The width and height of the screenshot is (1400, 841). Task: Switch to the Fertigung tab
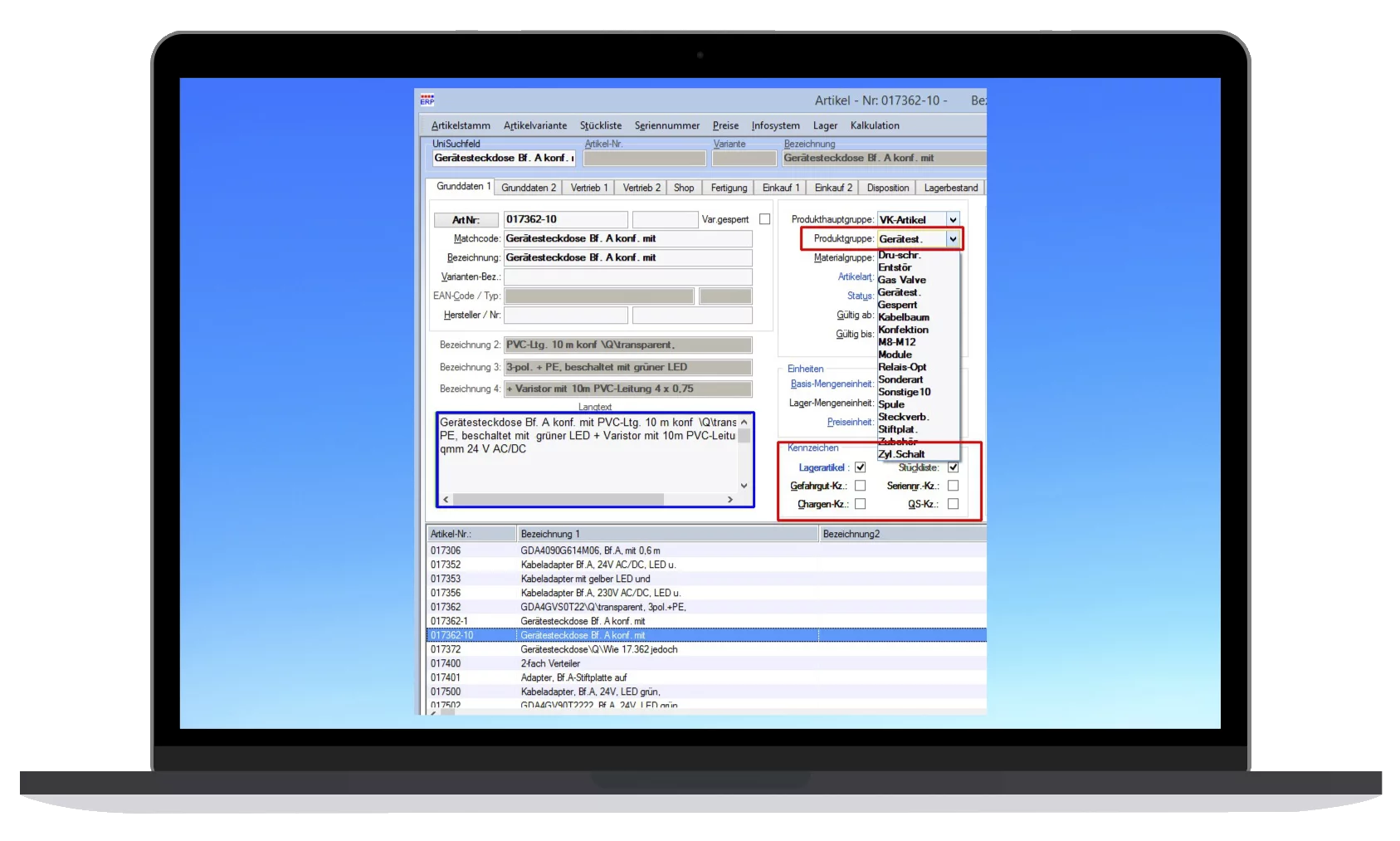pyautogui.click(x=729, y=188)
